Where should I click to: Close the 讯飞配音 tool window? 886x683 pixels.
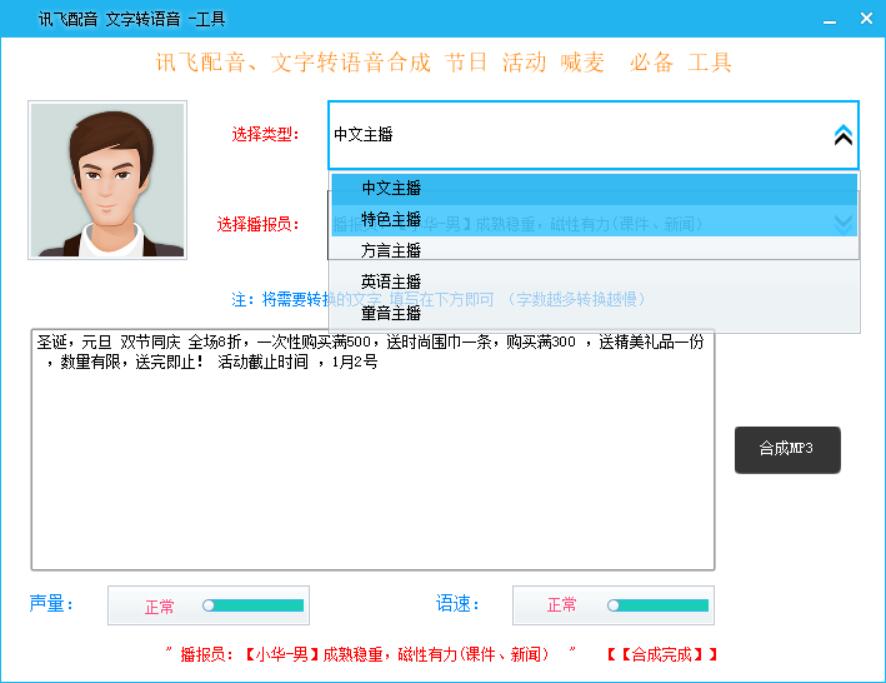865,18
